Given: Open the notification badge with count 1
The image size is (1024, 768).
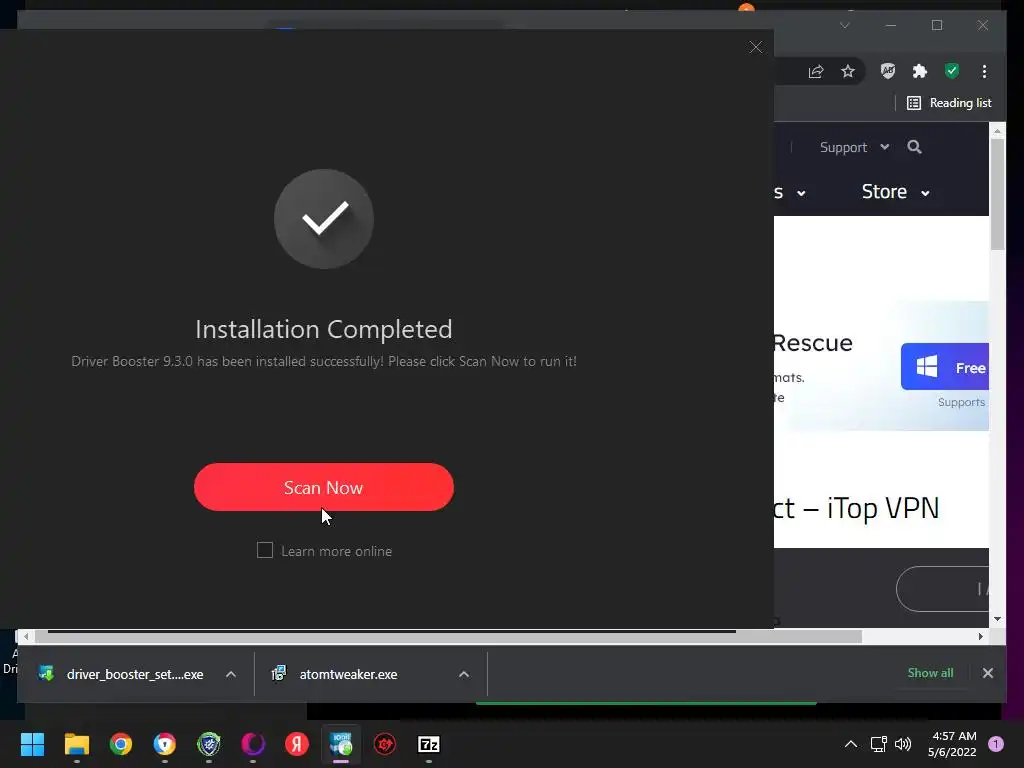Looking at the screenshot, I should click(995, 744).
